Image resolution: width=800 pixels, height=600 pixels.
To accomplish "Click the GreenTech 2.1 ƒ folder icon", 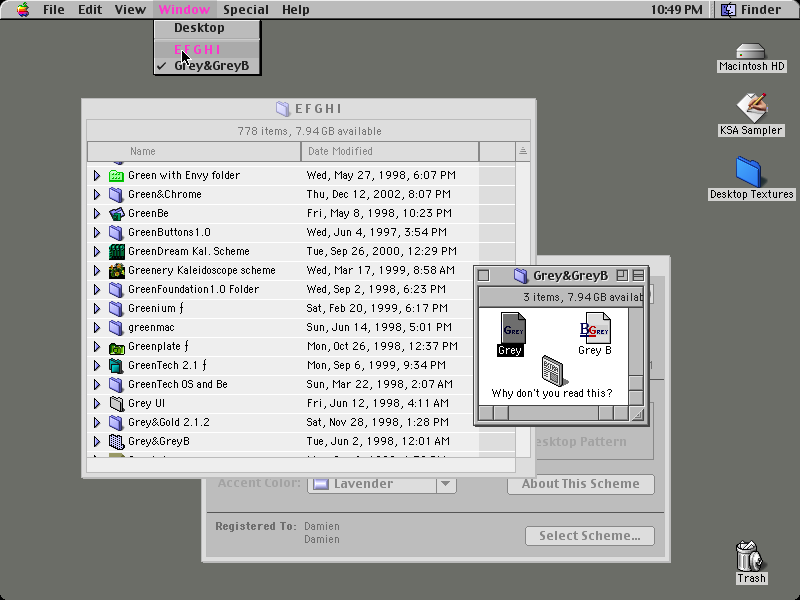I will 116,366.
